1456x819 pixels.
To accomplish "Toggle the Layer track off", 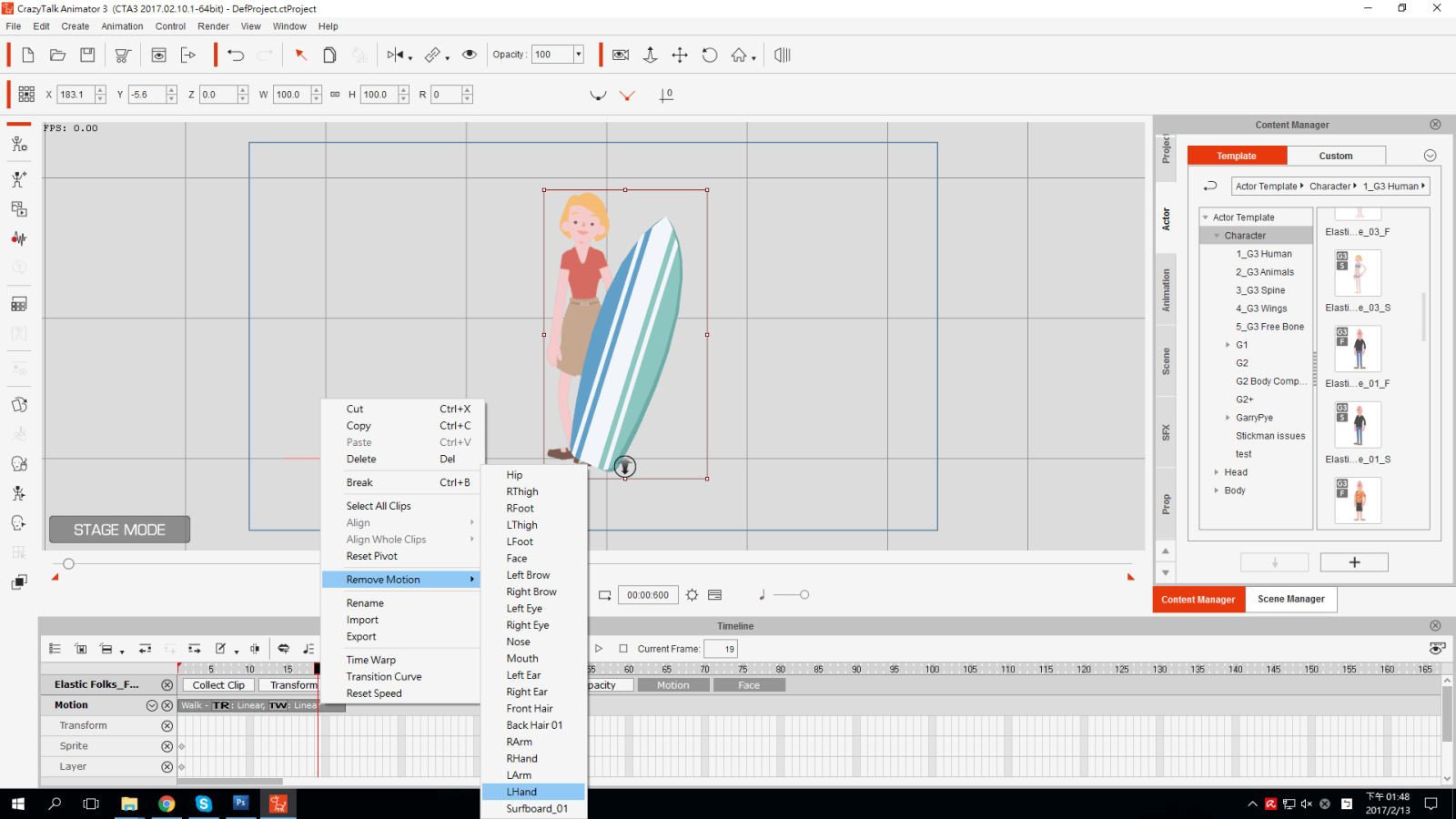I will click(167, 767).
